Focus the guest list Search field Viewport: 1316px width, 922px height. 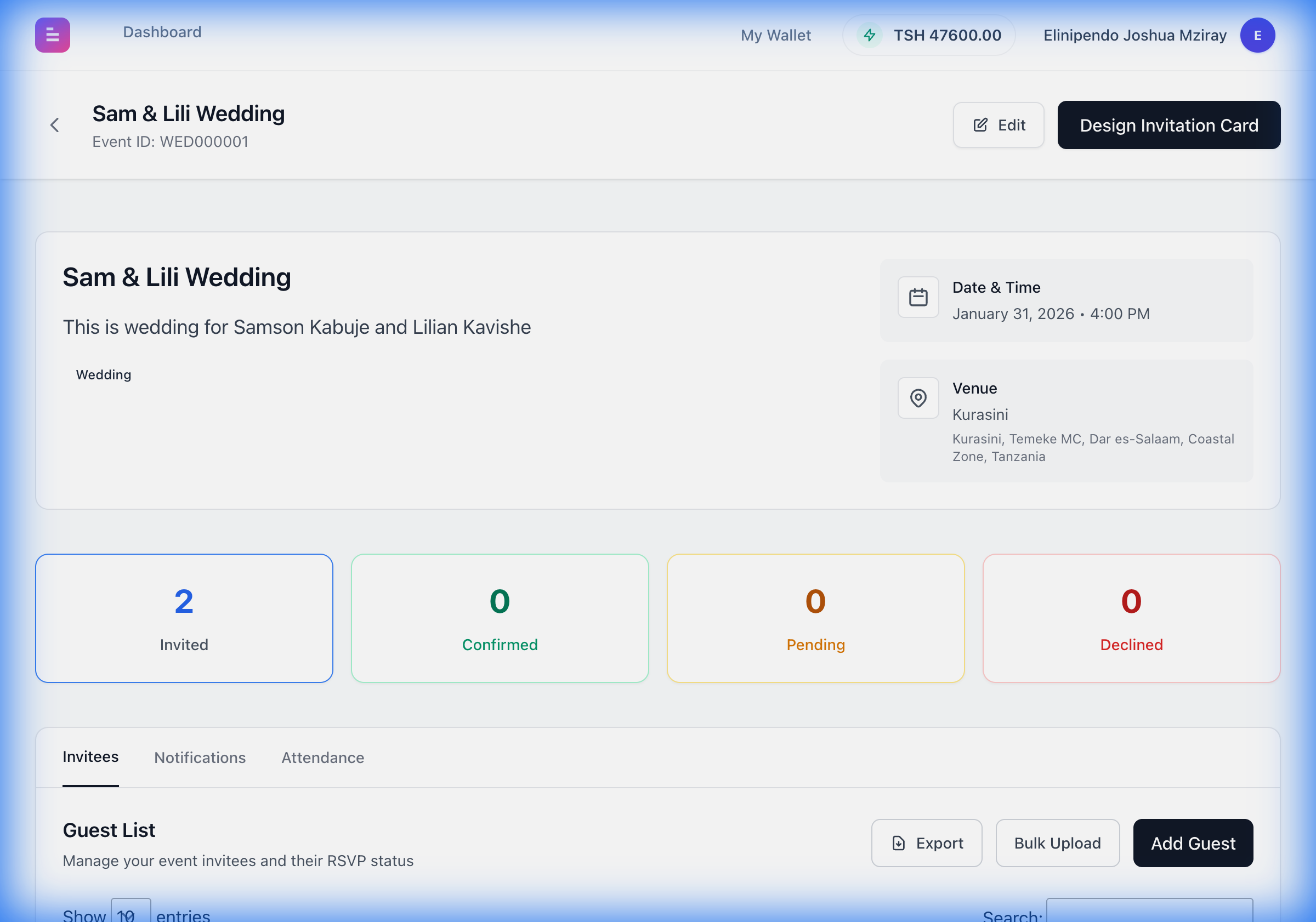[1149, 911]
